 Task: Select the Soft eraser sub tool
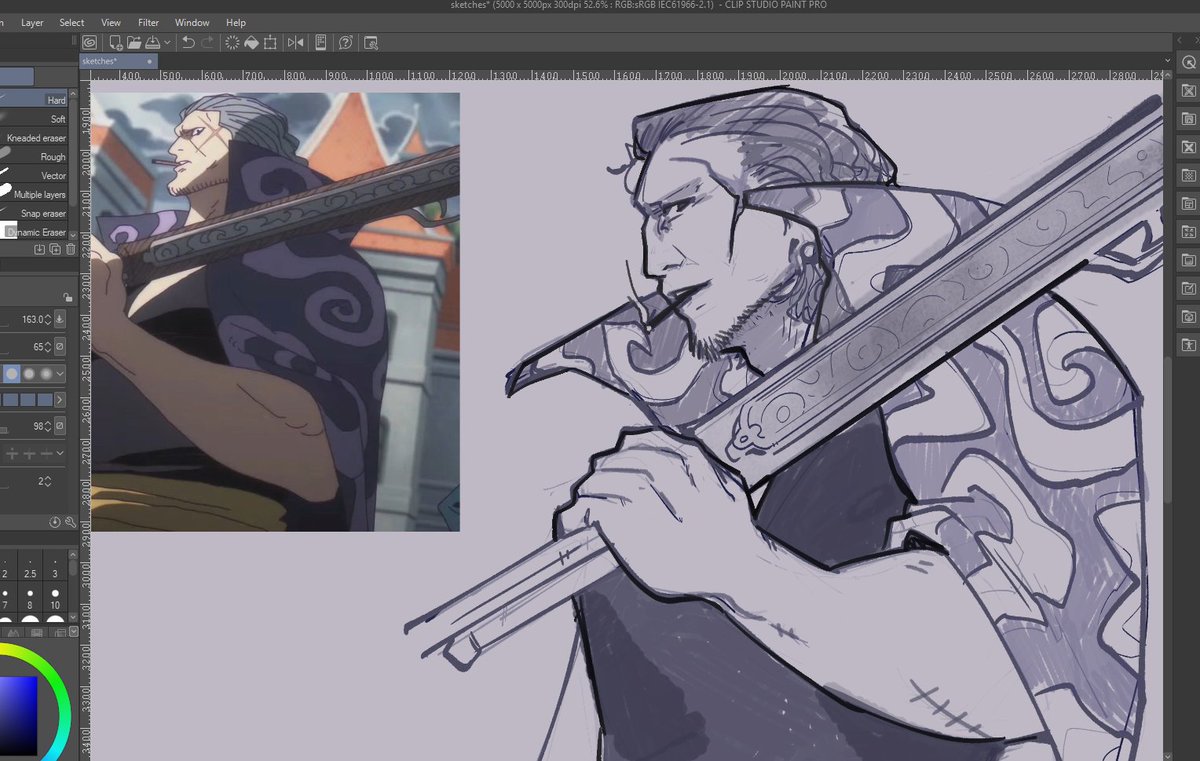point(34,119)
